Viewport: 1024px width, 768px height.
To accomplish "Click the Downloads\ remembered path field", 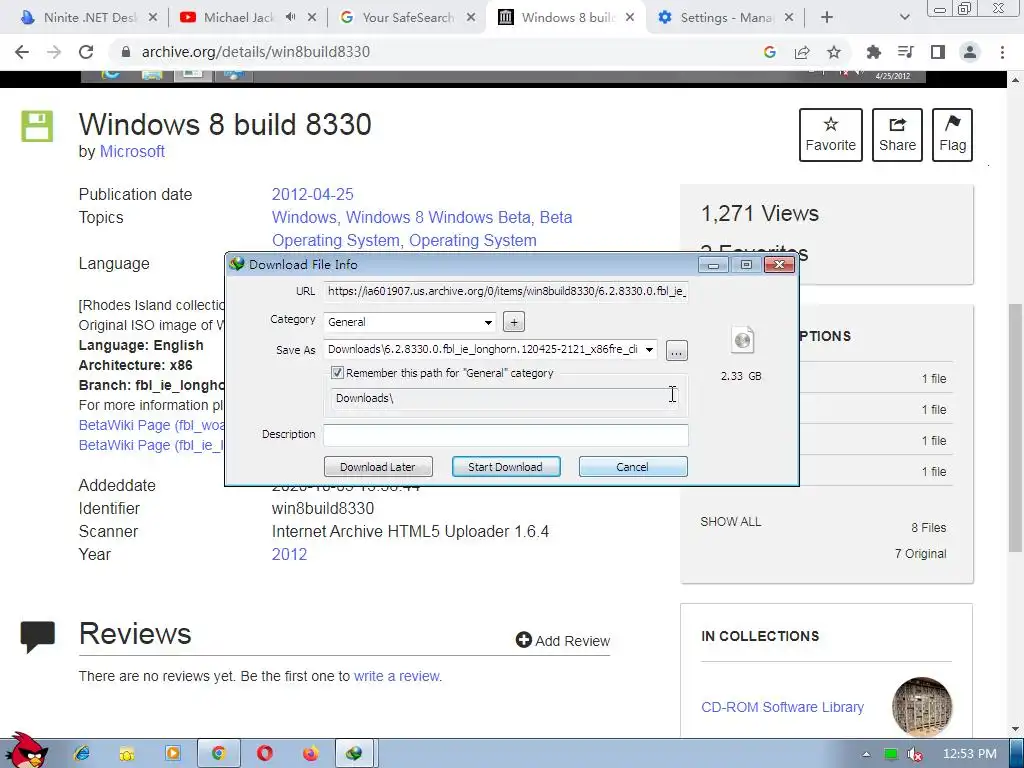I will (504, 398).
